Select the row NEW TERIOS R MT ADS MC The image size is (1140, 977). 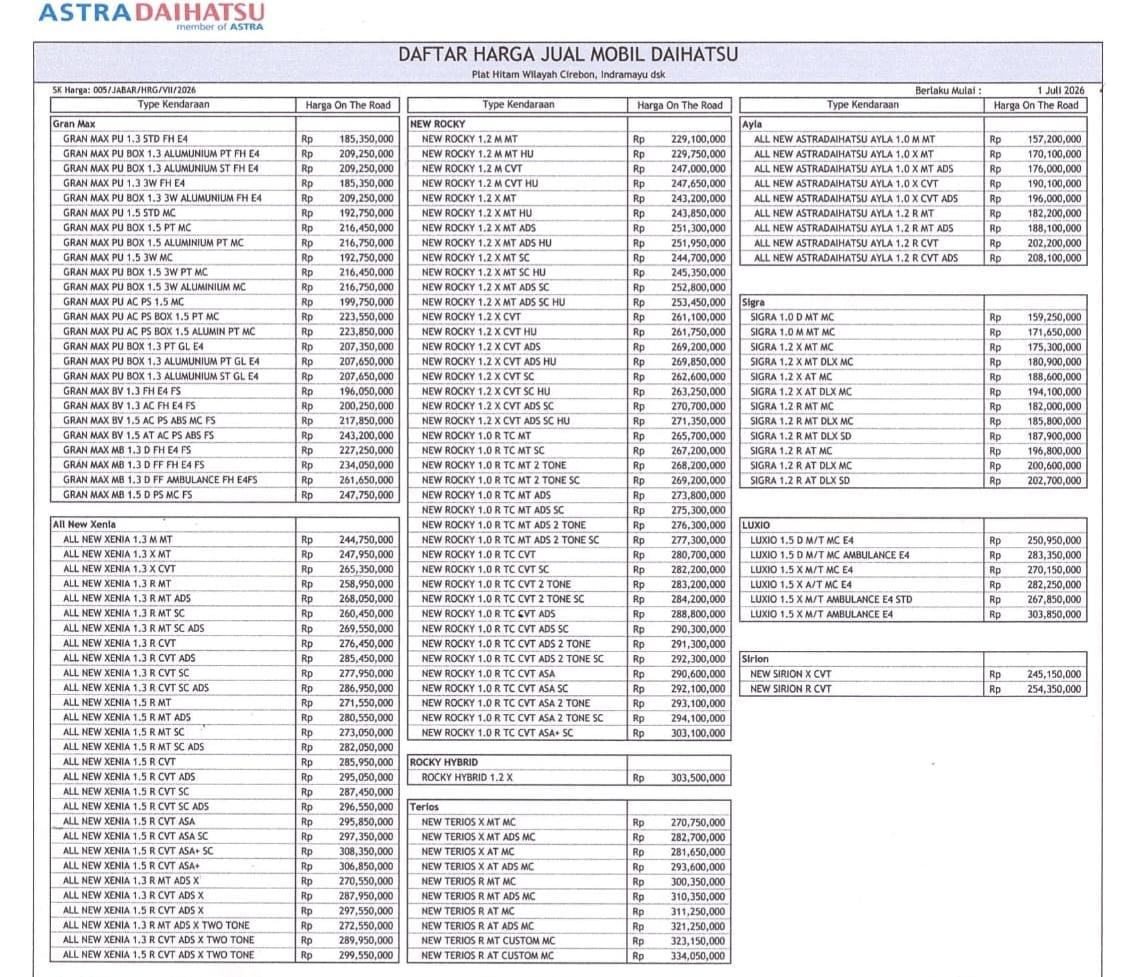tap(569, 896)
